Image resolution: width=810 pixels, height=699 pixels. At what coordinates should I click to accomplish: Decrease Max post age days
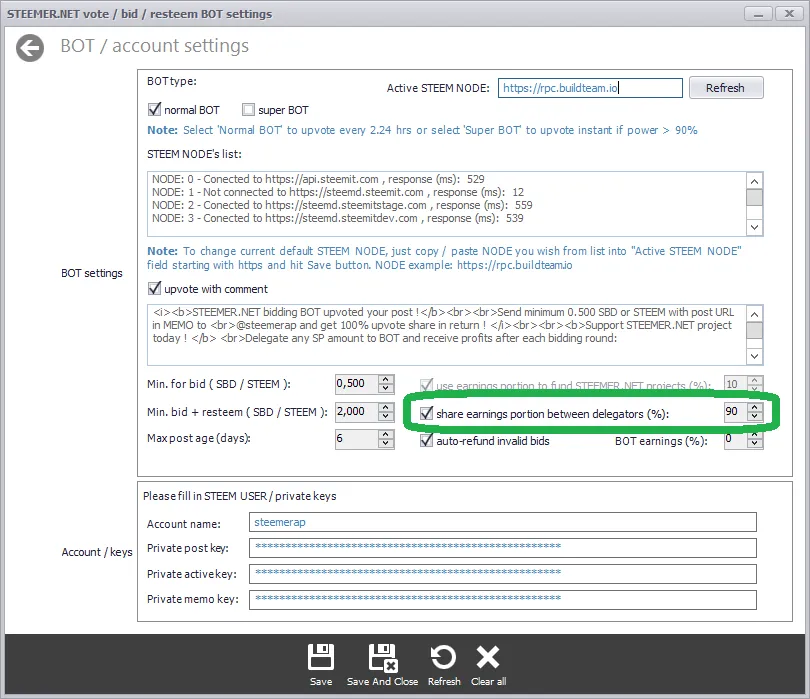click(386, 444)
